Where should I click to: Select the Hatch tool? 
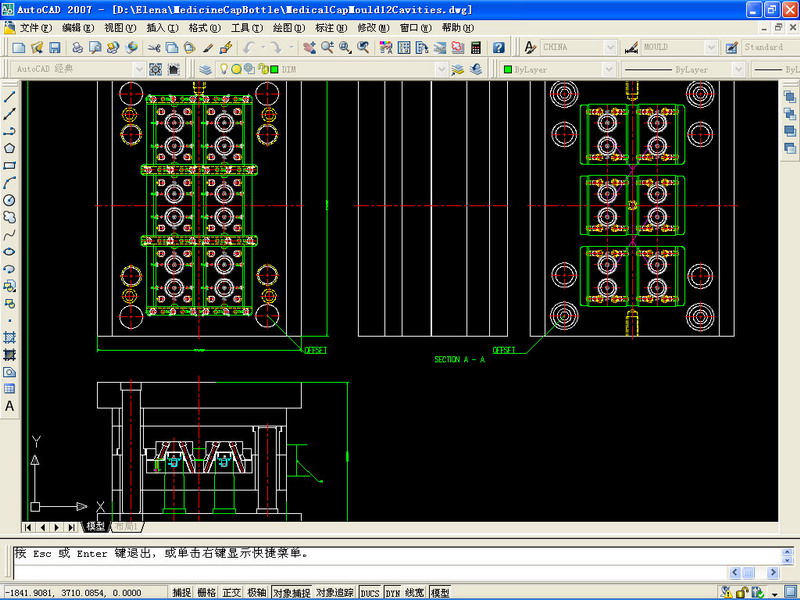click(10, 337)
